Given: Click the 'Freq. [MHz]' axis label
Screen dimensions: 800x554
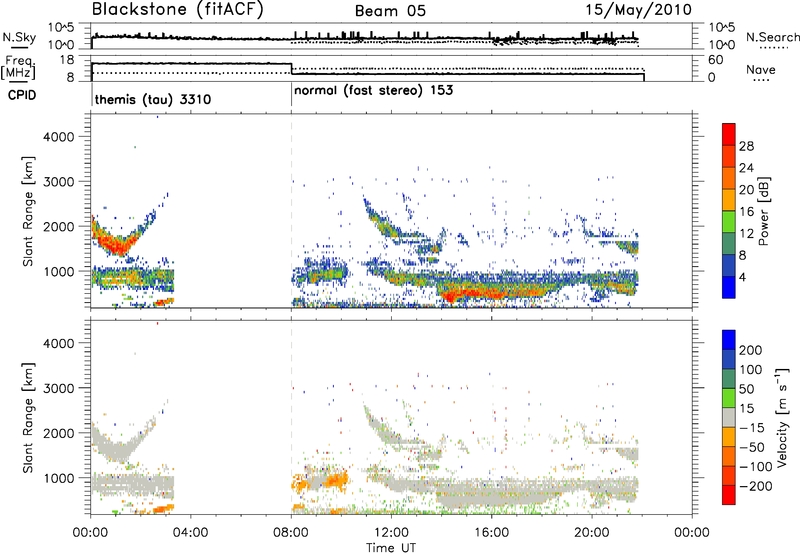Looking at the screenshot, I should [18, 68].
